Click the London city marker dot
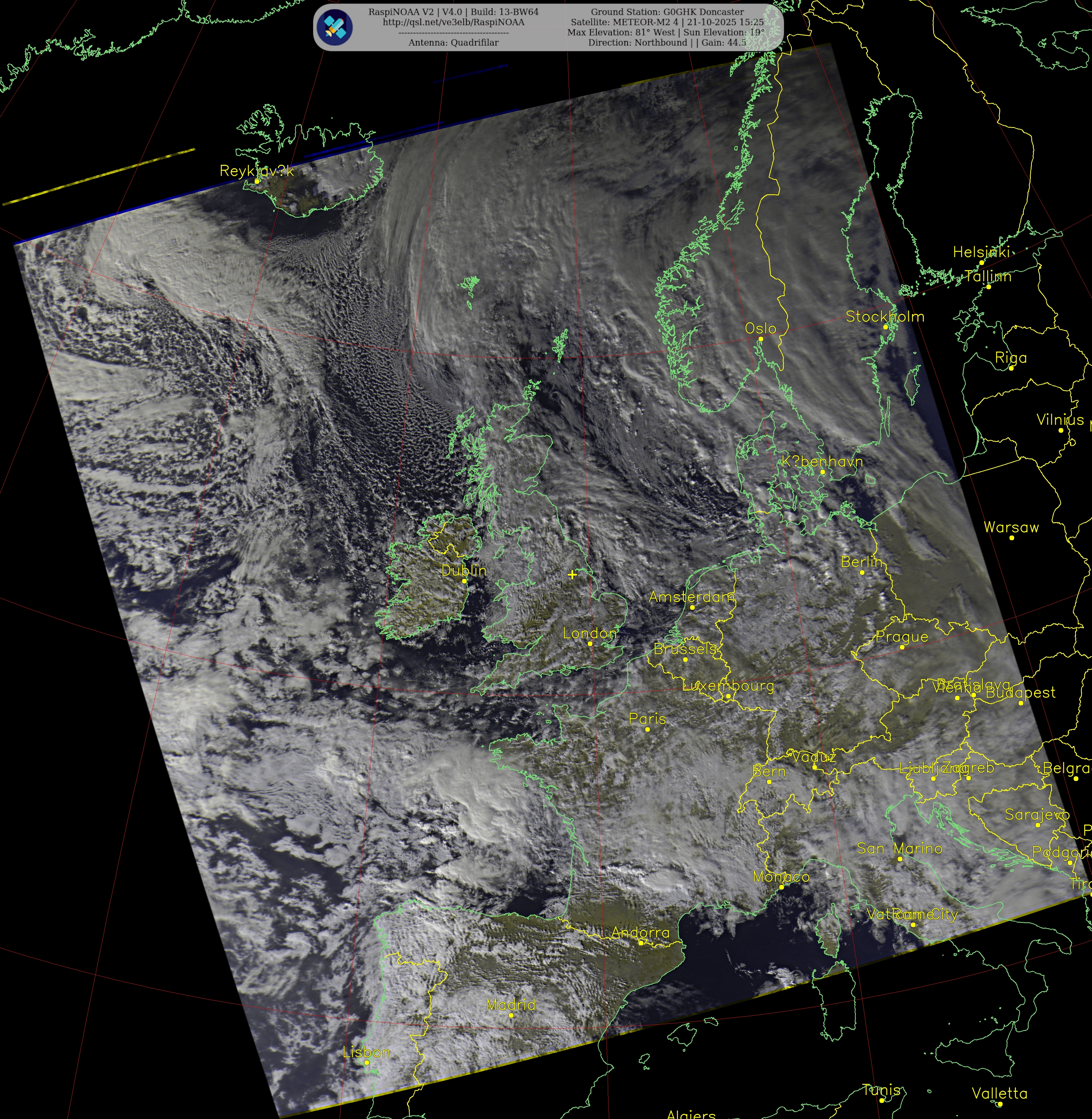The width and height of the screenshot is (1092, 1119). pyautogui.click(x=590, y=644)
